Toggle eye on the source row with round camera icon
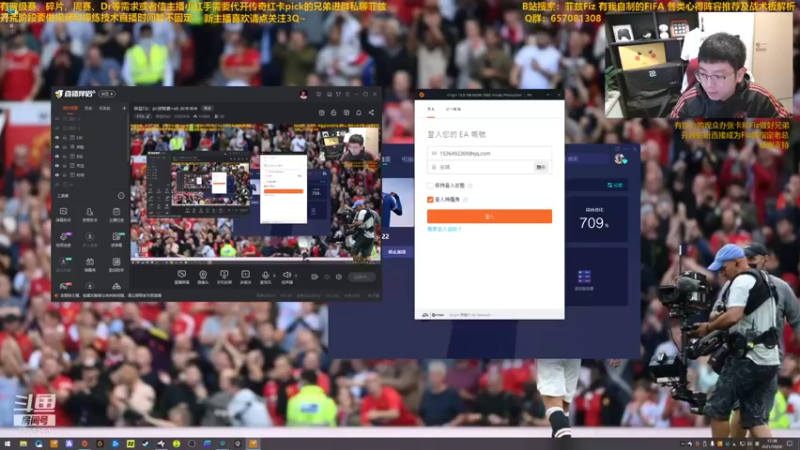 tap(57, 147)
